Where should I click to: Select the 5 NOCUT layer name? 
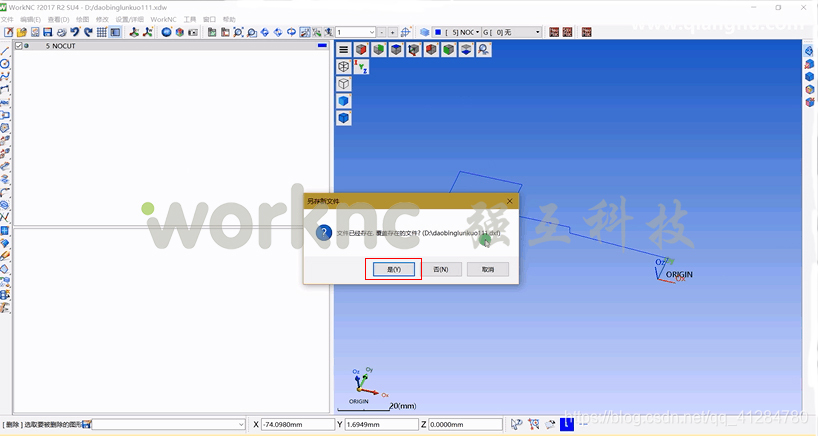[x=61, y=46]
